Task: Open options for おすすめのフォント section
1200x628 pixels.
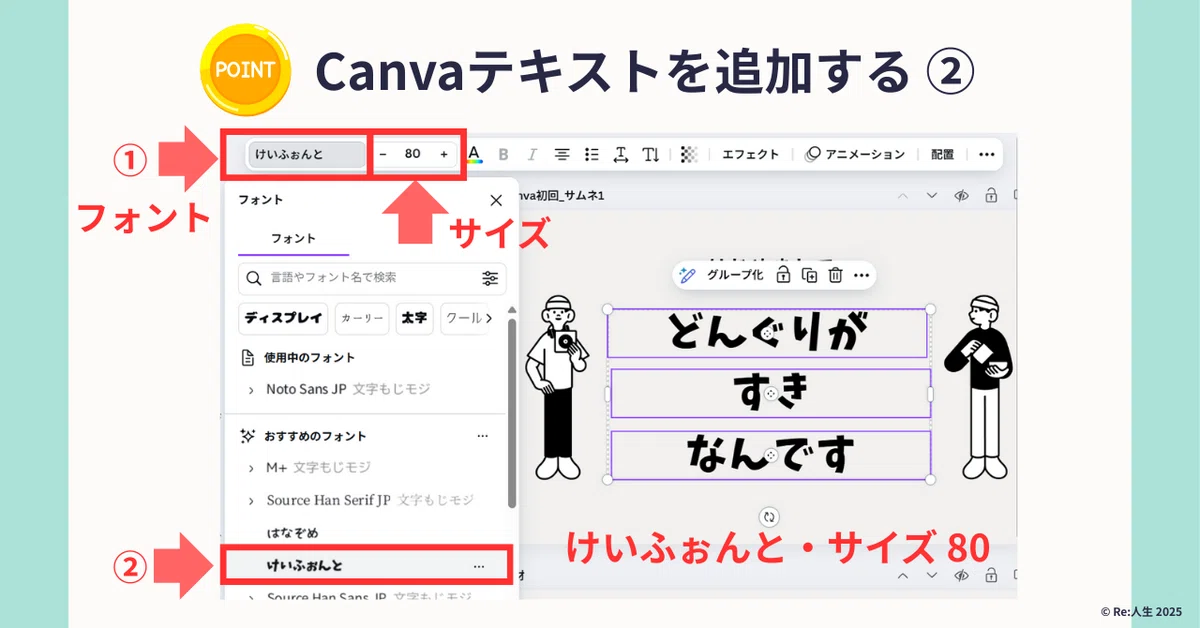Action: click(x=483, y=436)
